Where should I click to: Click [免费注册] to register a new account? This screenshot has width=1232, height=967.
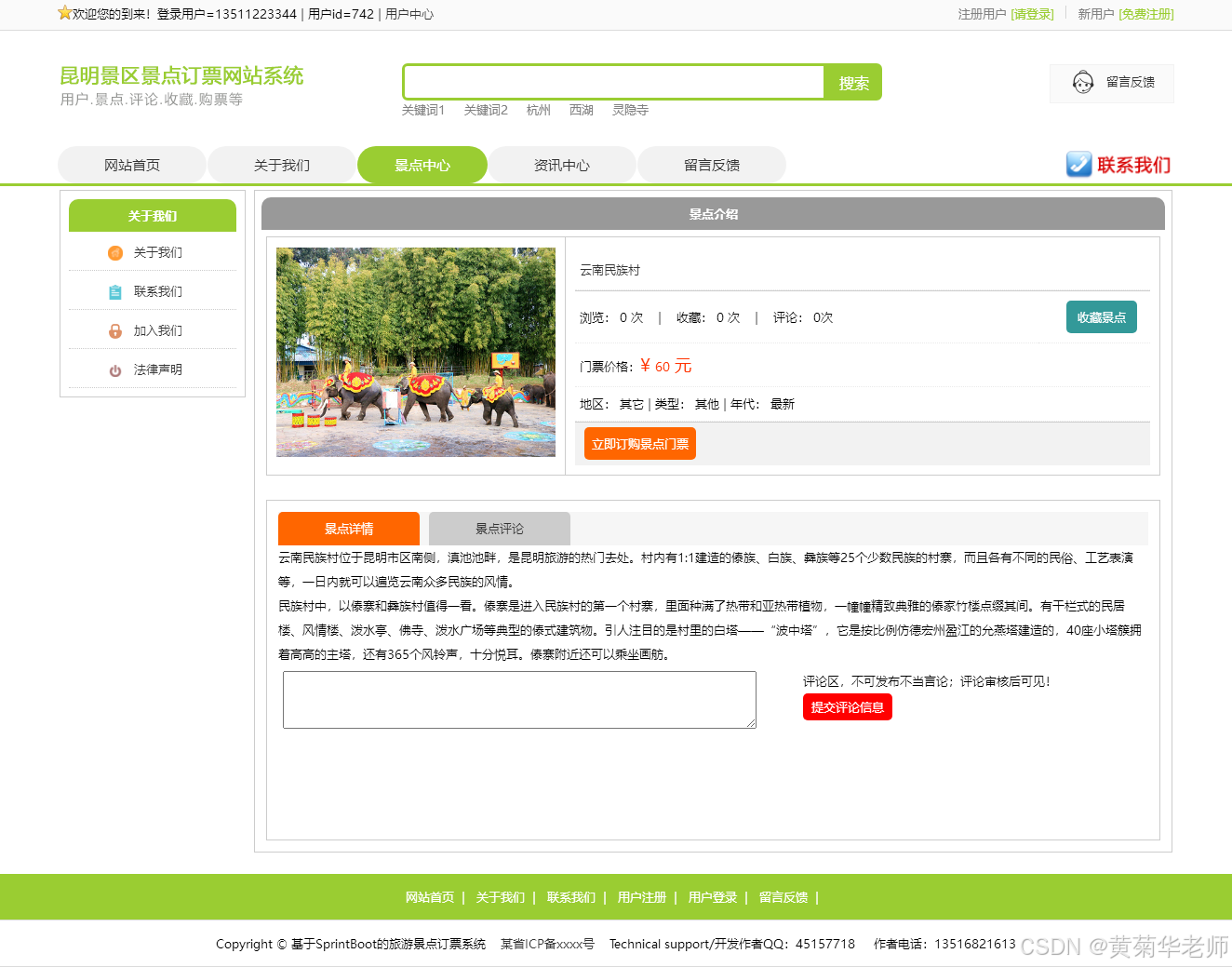pos(1145,15)
